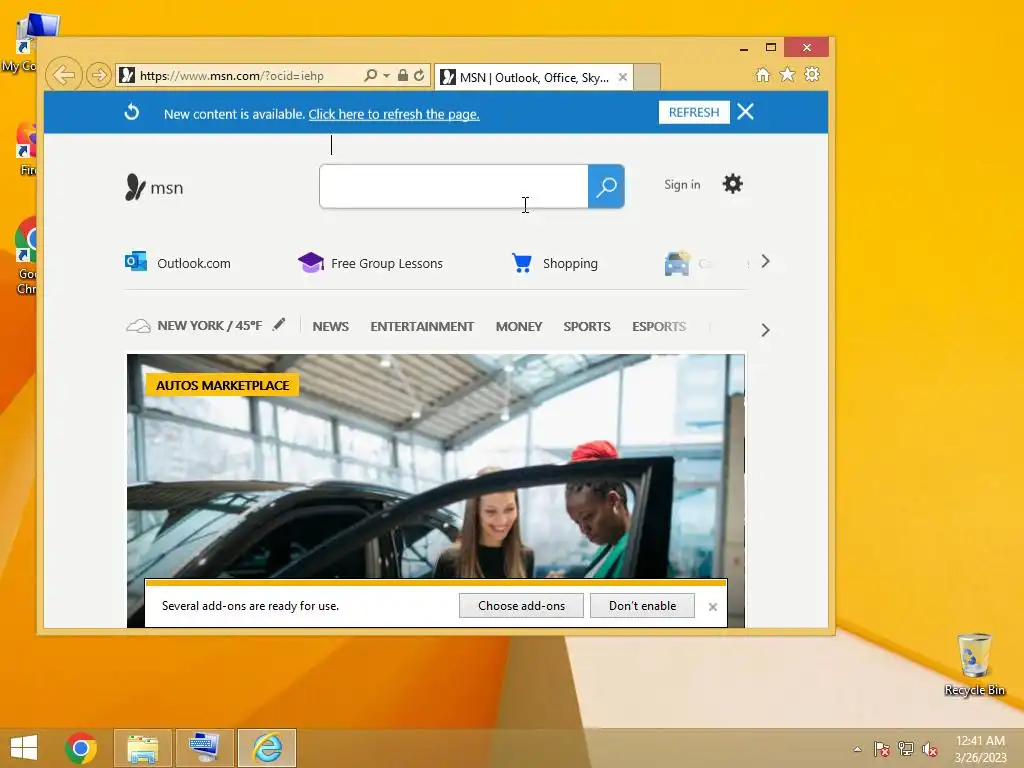Expand more shortcuts with right chevron
The height and width of the screenshot is (768, 1024).
tap(765, 262)
